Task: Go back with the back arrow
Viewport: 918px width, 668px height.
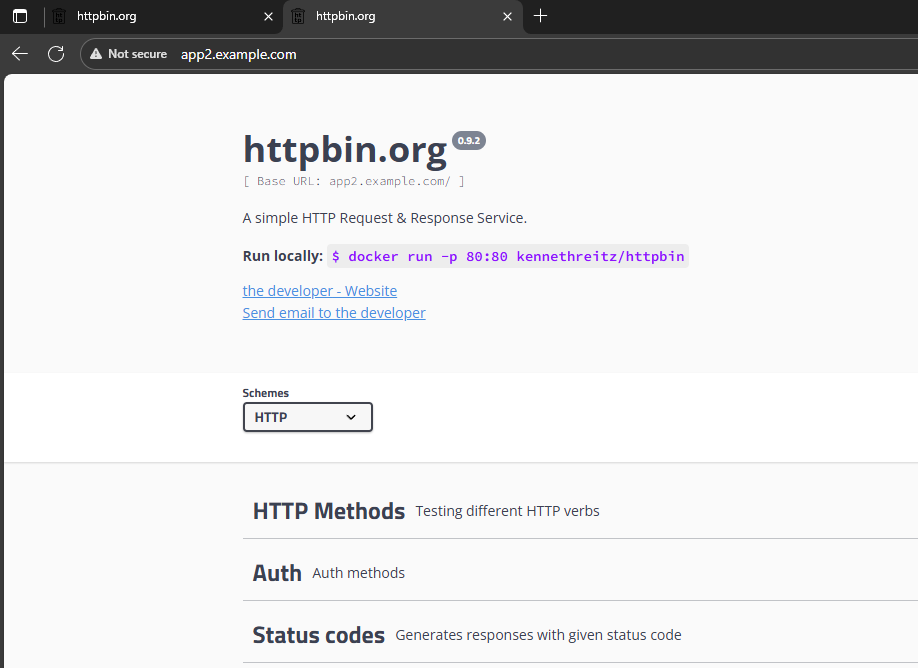Action: pos(20,54)
